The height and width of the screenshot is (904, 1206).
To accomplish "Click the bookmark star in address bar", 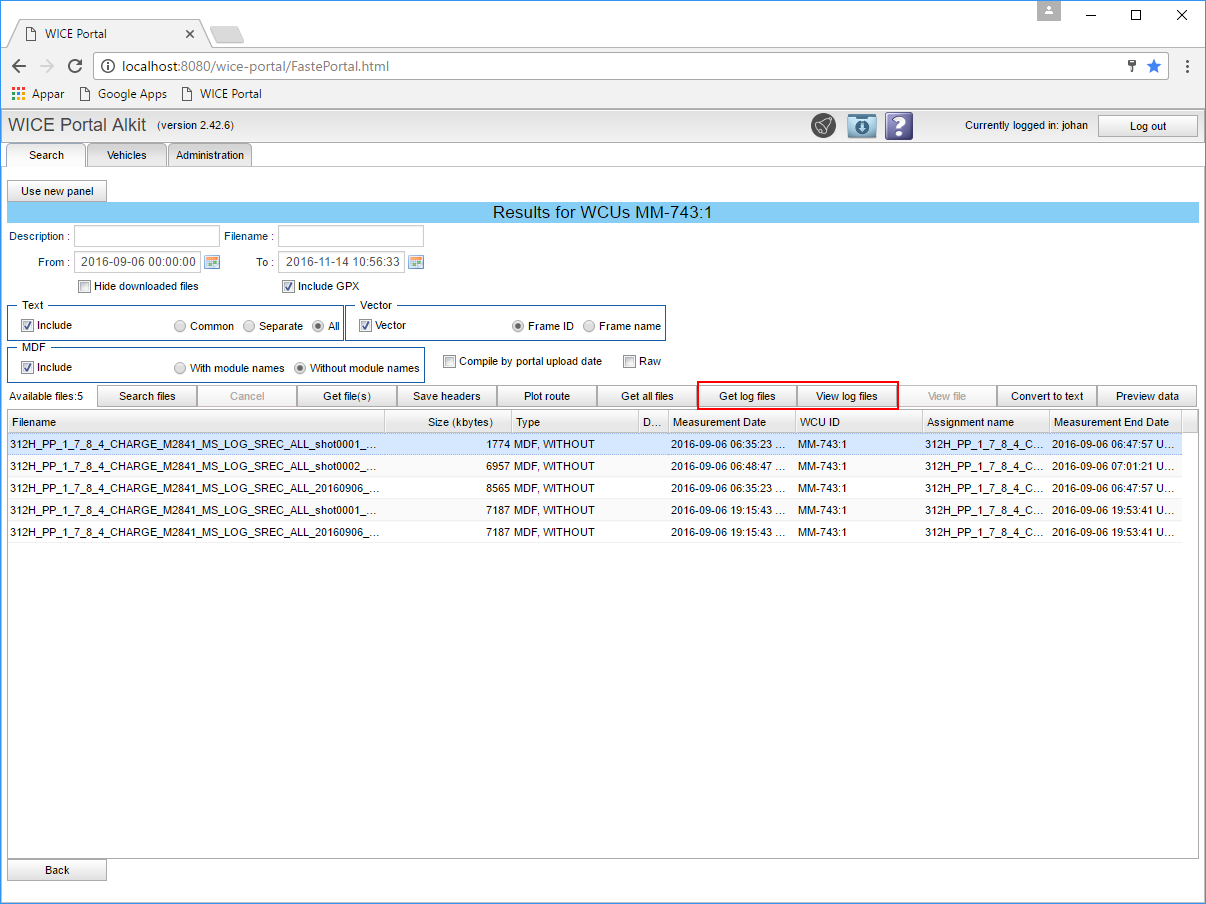I will point(1153,66).
